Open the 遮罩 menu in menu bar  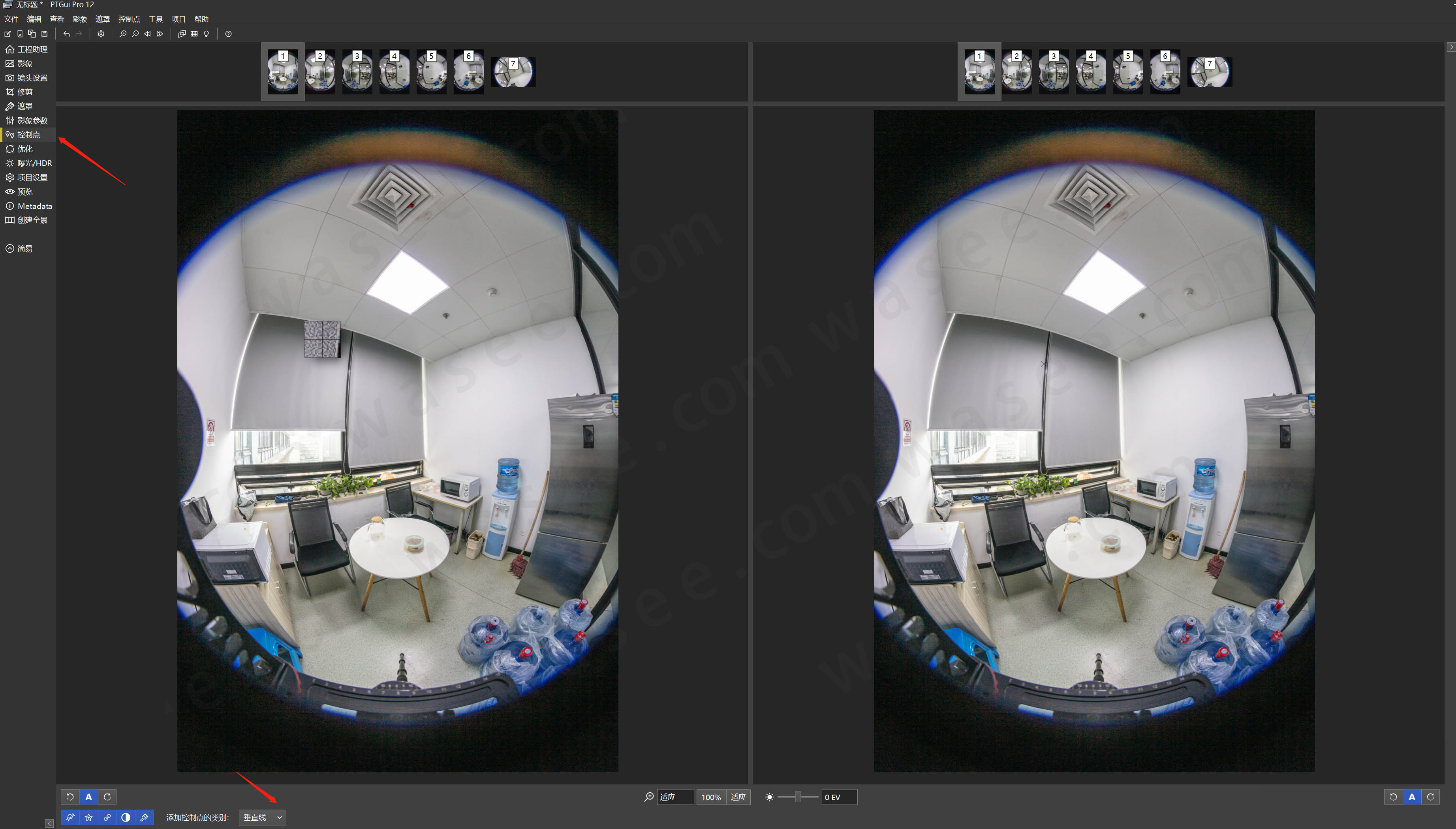pos(102,19)
